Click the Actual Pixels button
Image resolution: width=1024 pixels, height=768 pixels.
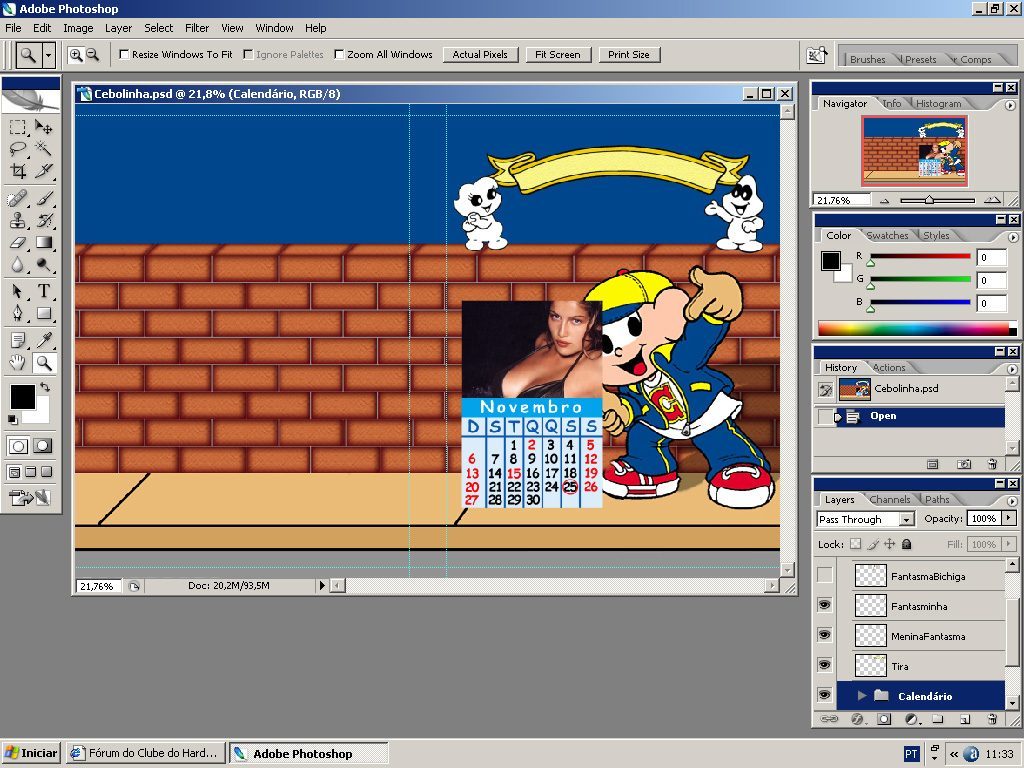[x=480, y=55]
